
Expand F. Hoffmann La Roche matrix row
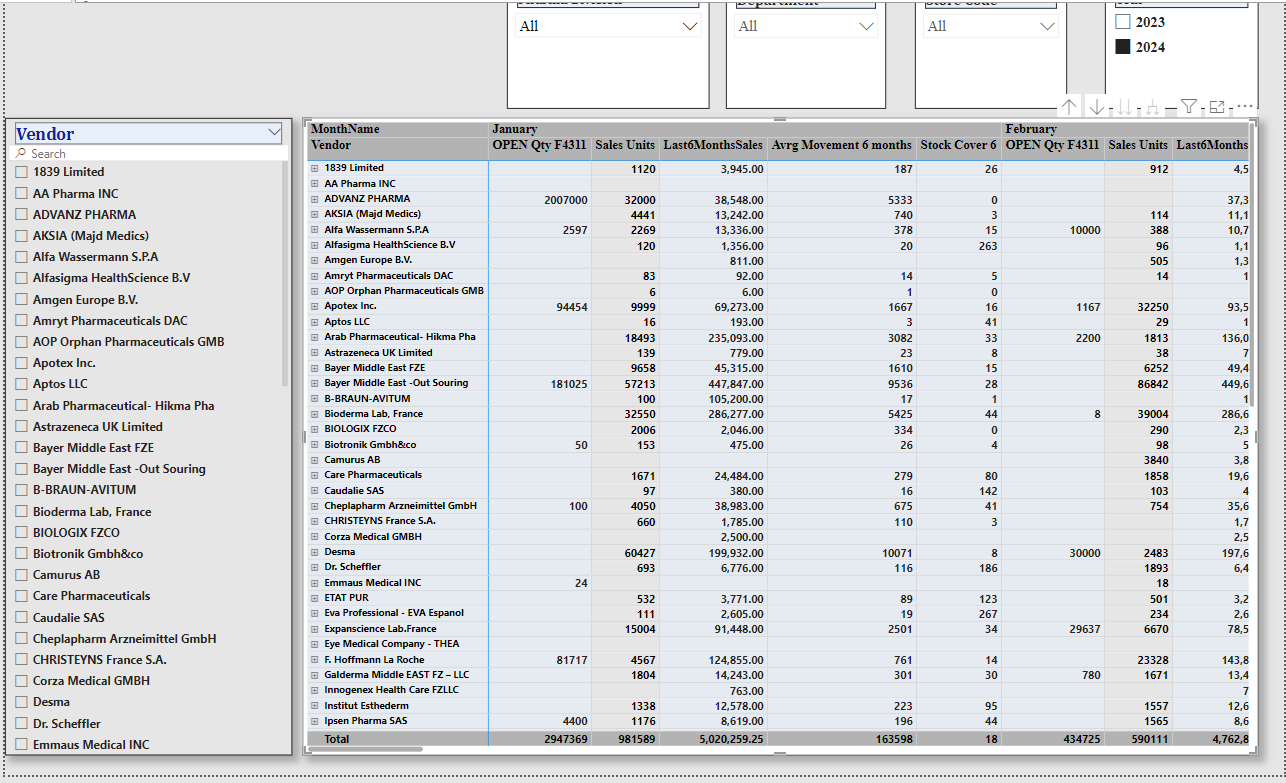tap(314, 660)
